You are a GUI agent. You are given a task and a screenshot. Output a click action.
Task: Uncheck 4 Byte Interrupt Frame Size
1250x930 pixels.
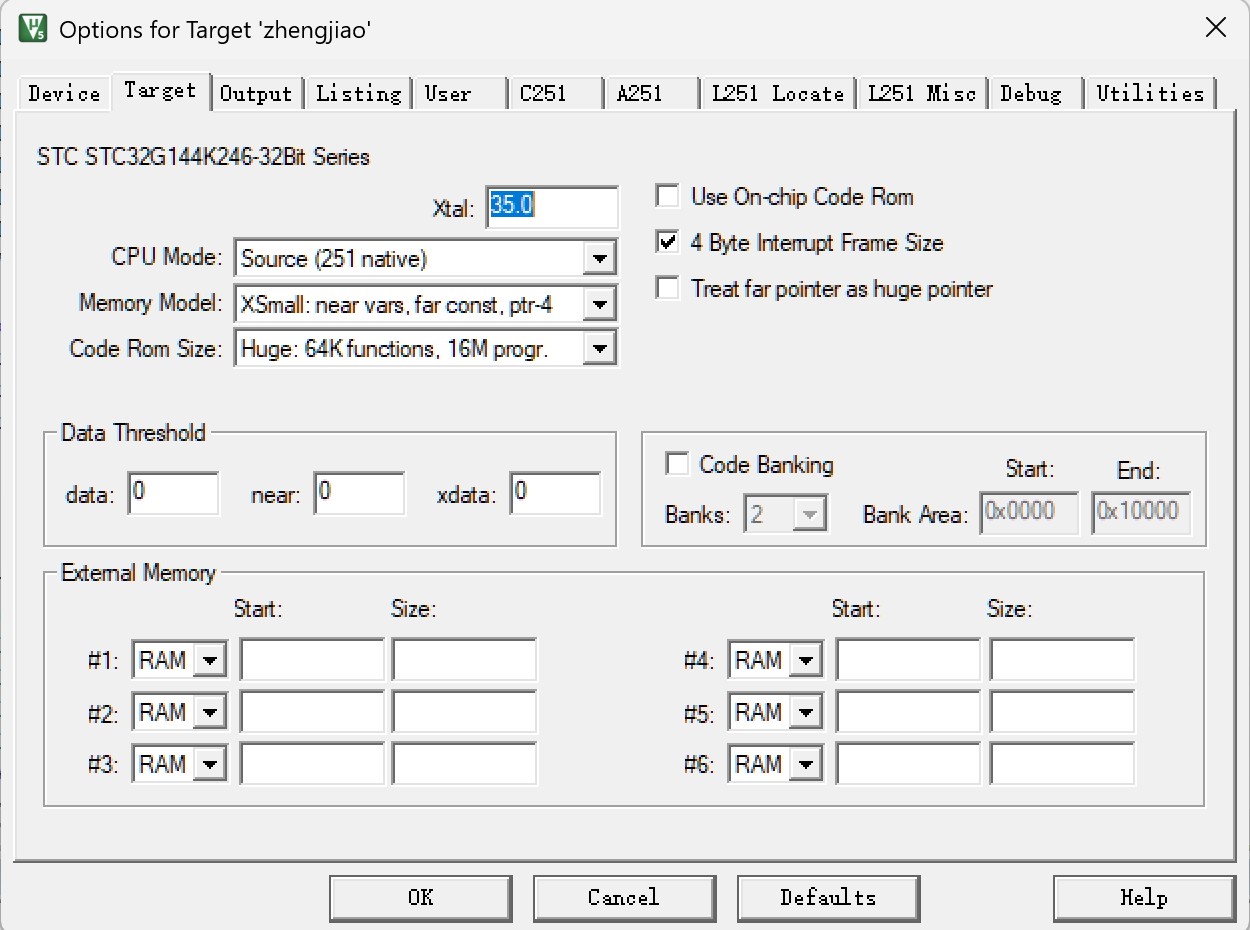(x=667, y=242)
